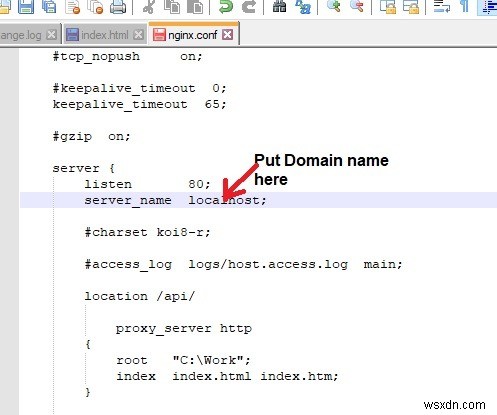Zoom out using the magnifier minus icon
The image size is (497, 415).
[357, 6]
